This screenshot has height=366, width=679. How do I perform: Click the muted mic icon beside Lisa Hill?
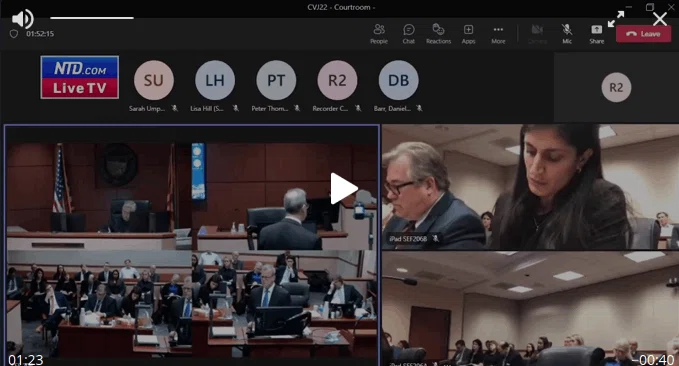(236, 108)
